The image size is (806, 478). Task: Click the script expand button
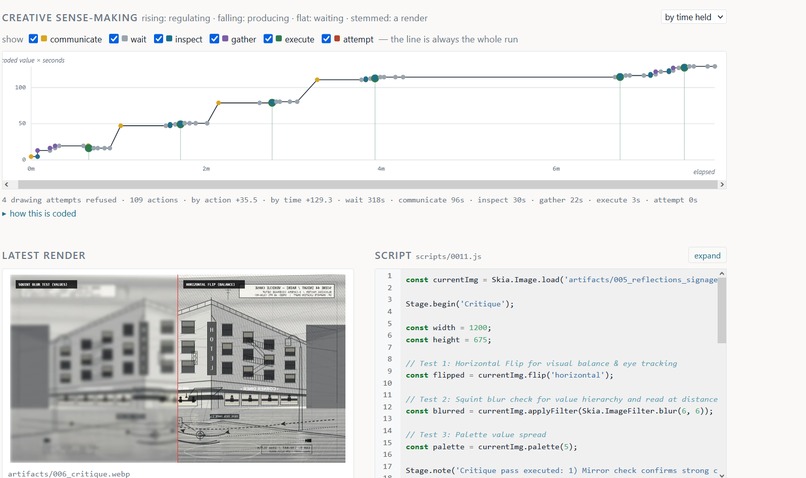(x=707, y=255)
